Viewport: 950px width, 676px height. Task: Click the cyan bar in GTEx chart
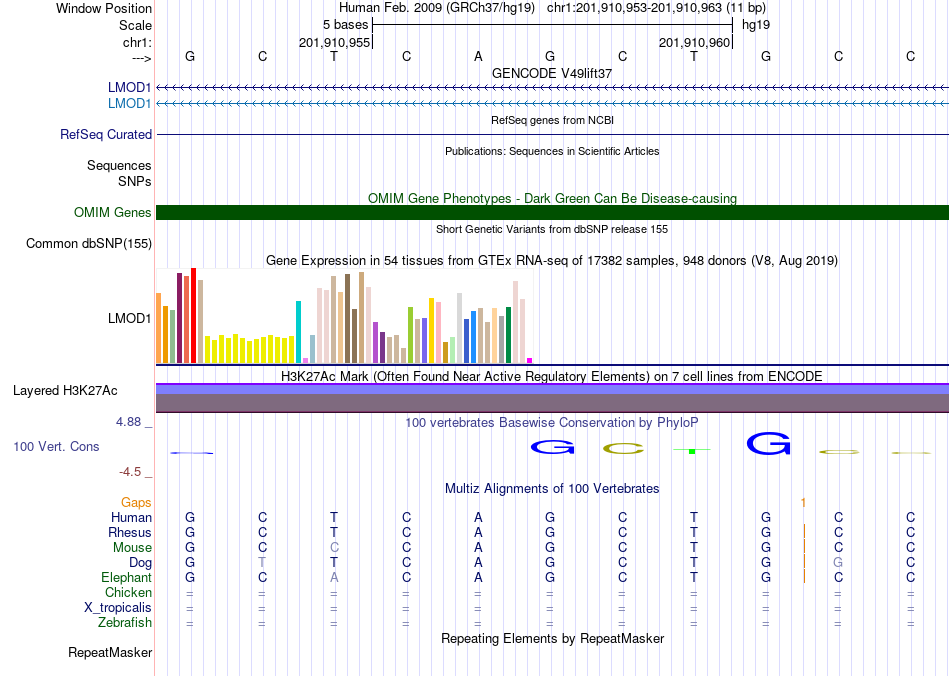pyautogui.click(x=298, y=332)
